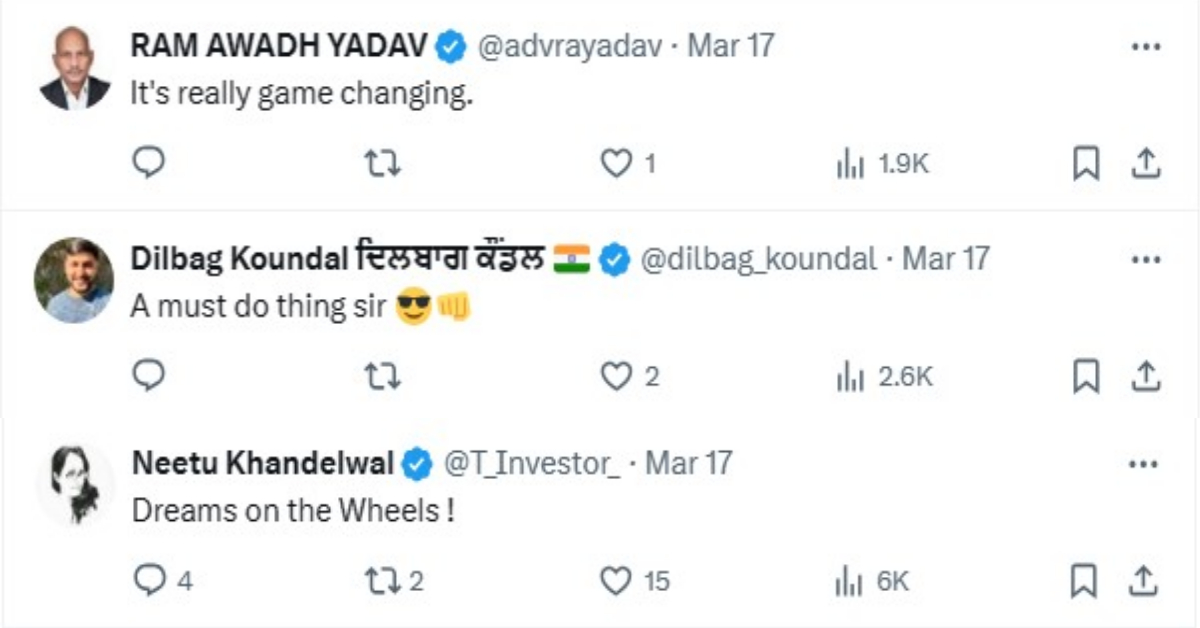Share RAM AWADH YADAV's tweet
The image size is (1200, 628).
pyautogui.click(x=1146, y=163)
